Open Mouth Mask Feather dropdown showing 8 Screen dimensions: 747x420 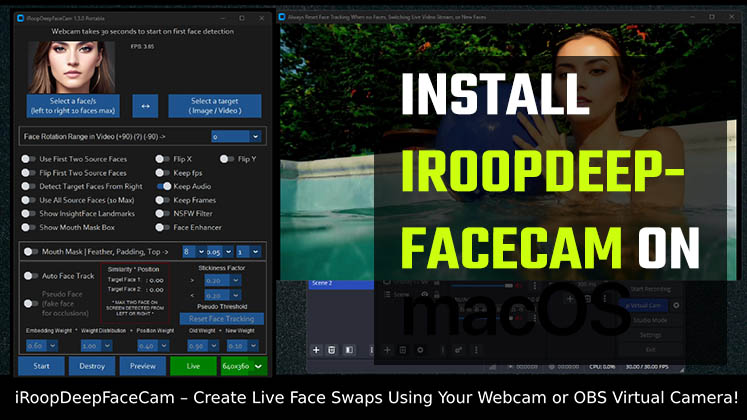194,251
